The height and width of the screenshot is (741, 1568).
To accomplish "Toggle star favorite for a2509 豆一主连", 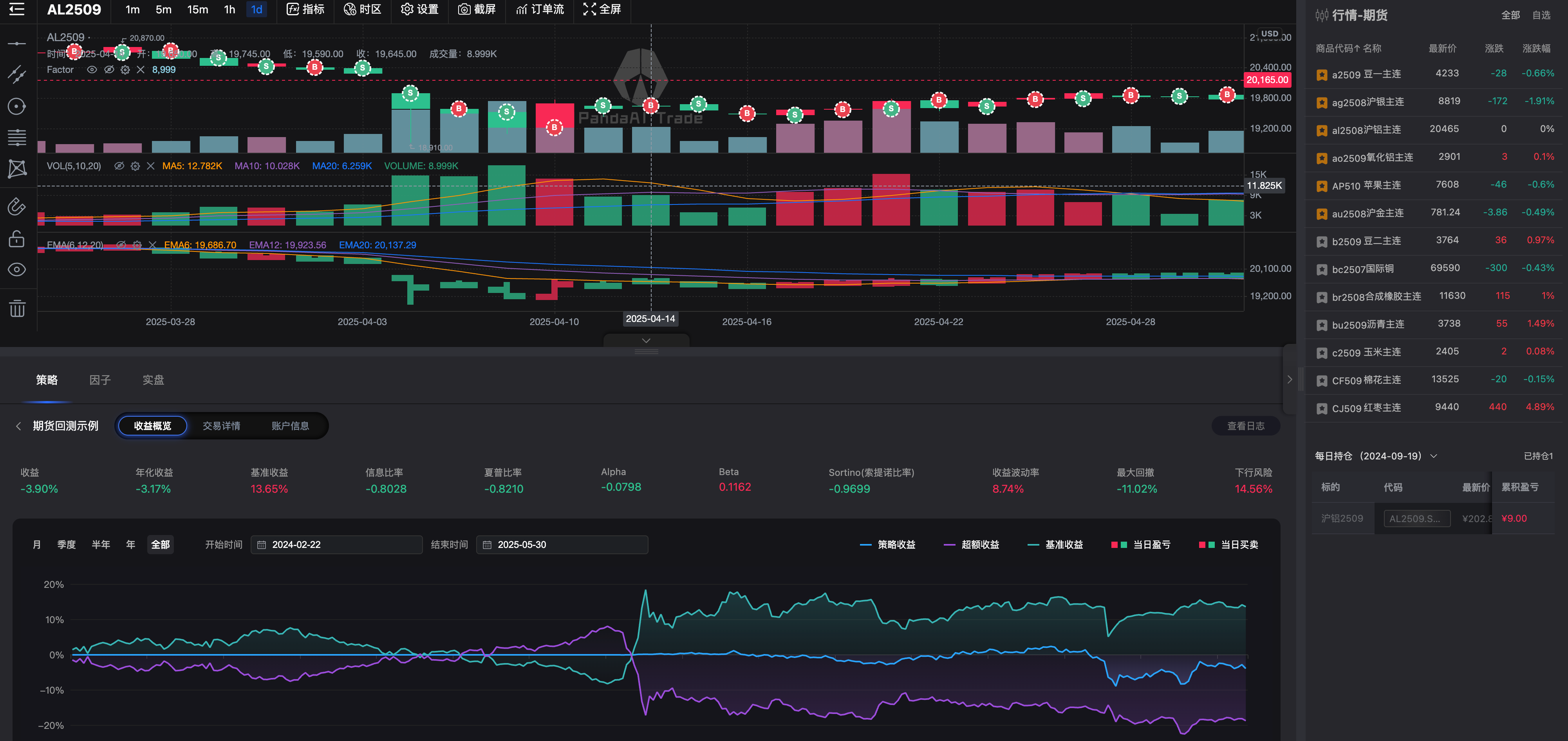I will [x=1321, y=75].
